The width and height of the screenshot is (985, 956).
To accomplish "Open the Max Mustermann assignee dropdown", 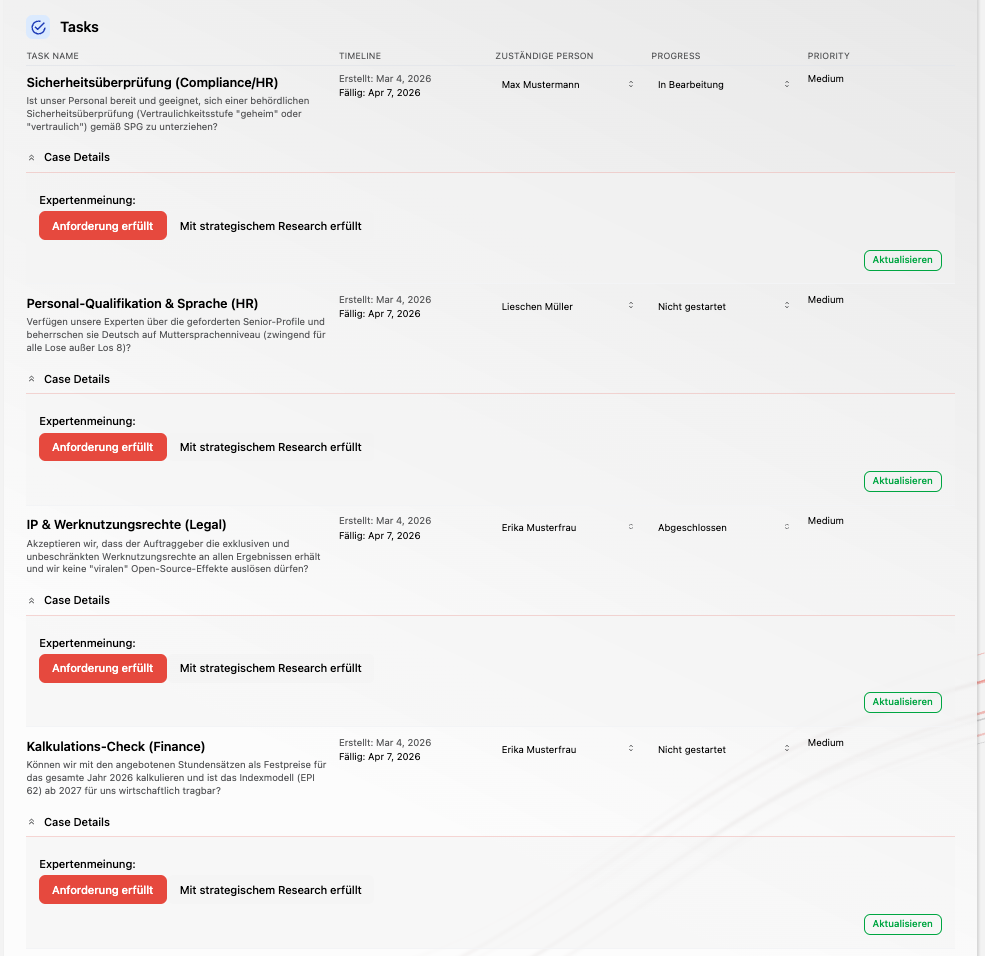I will pos(567,85).
